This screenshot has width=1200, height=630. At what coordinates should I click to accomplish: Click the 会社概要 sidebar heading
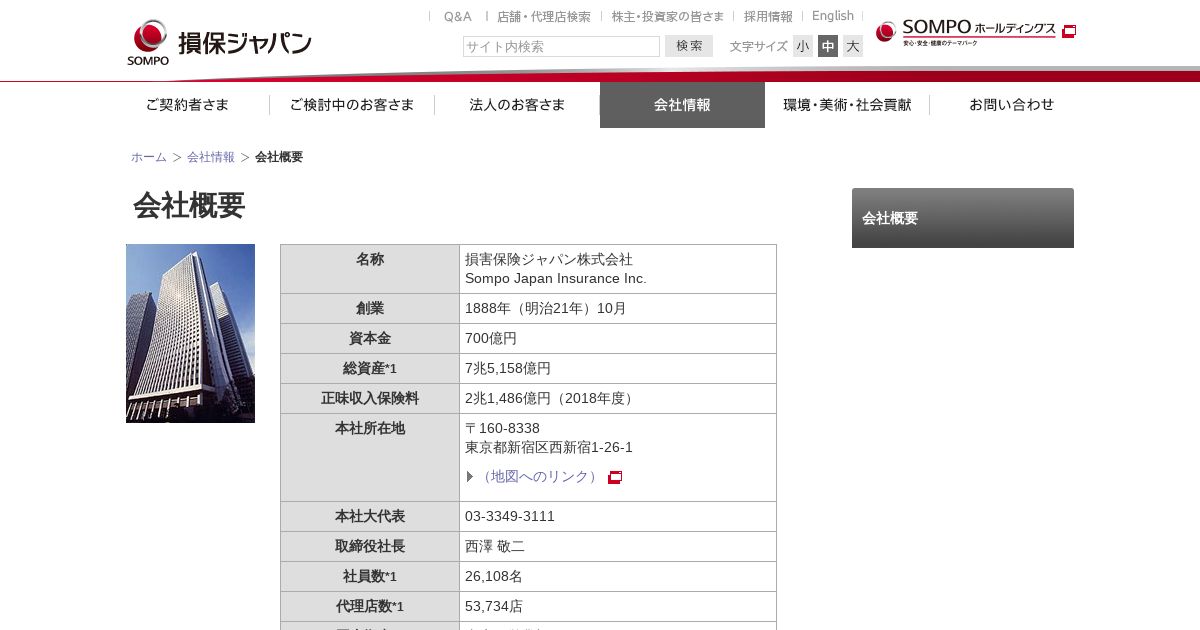tap(963, 218)
